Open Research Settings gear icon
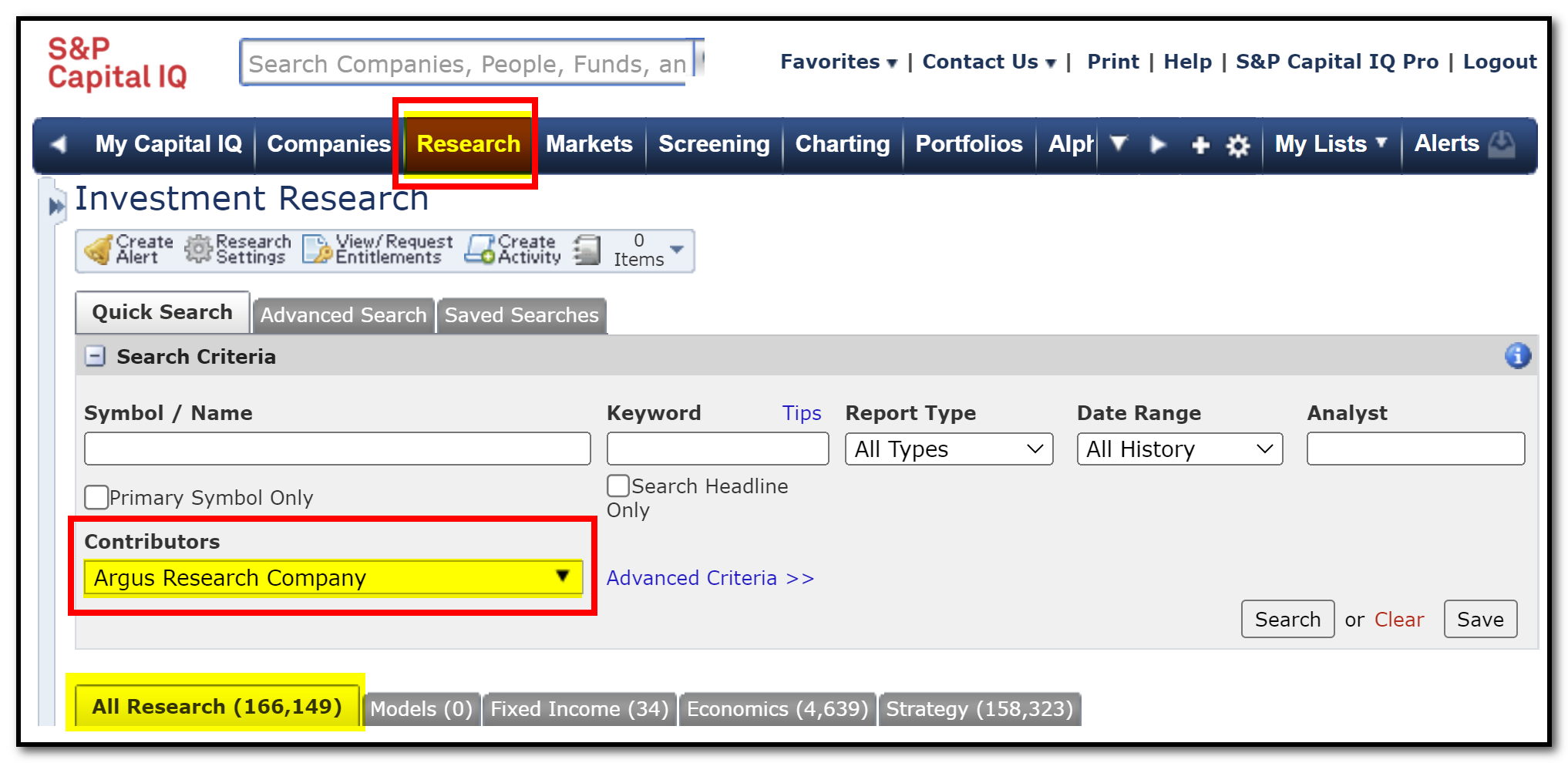Image resolution: width=1568 pixels, height=763 pixels. point(198,249)
